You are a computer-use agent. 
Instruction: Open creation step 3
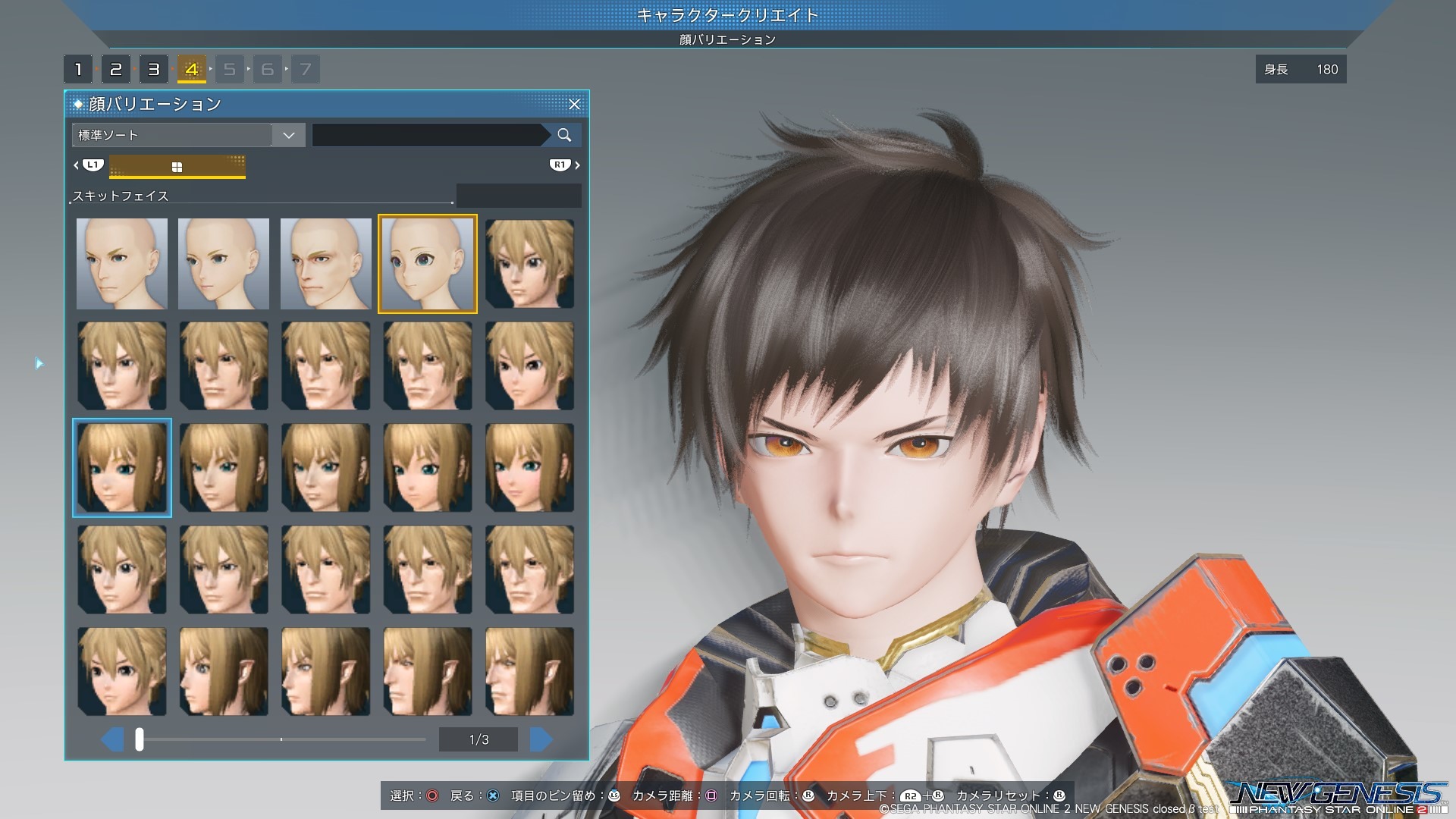[x=154, y=69]
